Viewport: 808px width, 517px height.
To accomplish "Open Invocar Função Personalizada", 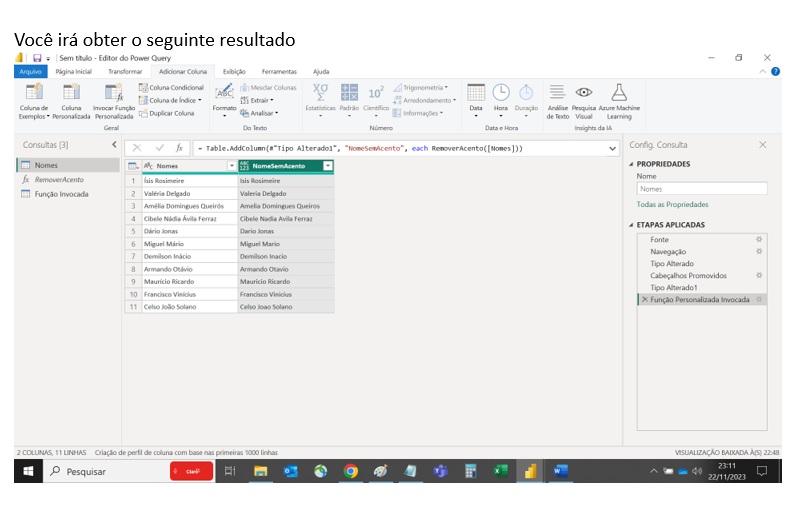I will (114, 102).
